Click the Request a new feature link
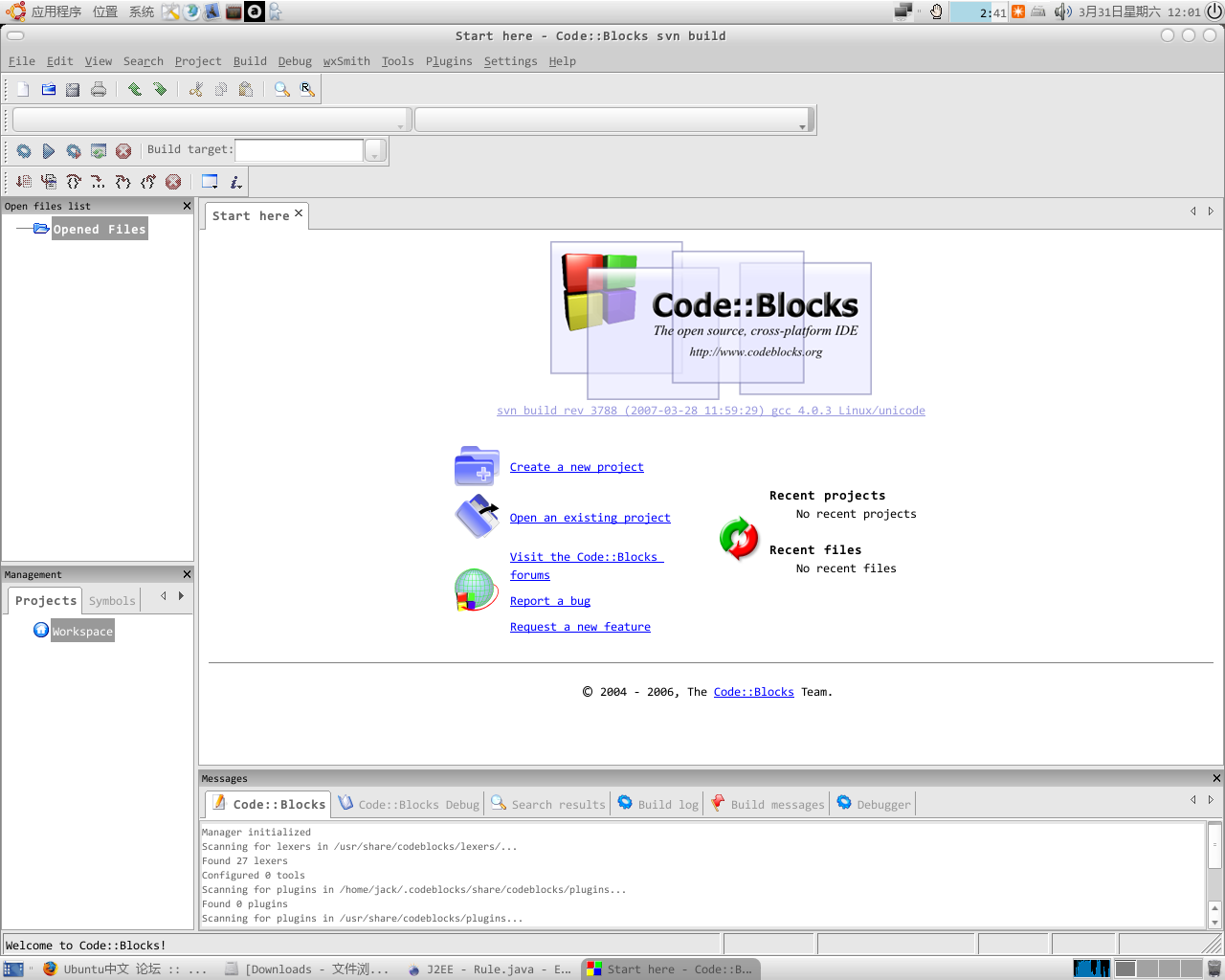 point(580,627)
